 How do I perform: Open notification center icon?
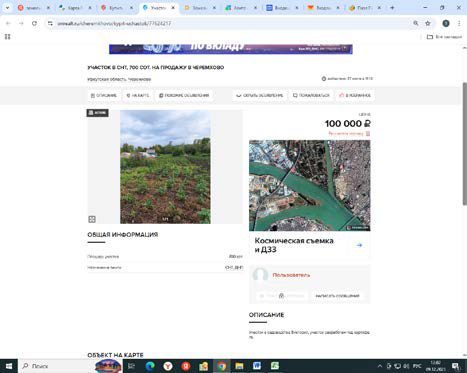click(x=456, y=366)
